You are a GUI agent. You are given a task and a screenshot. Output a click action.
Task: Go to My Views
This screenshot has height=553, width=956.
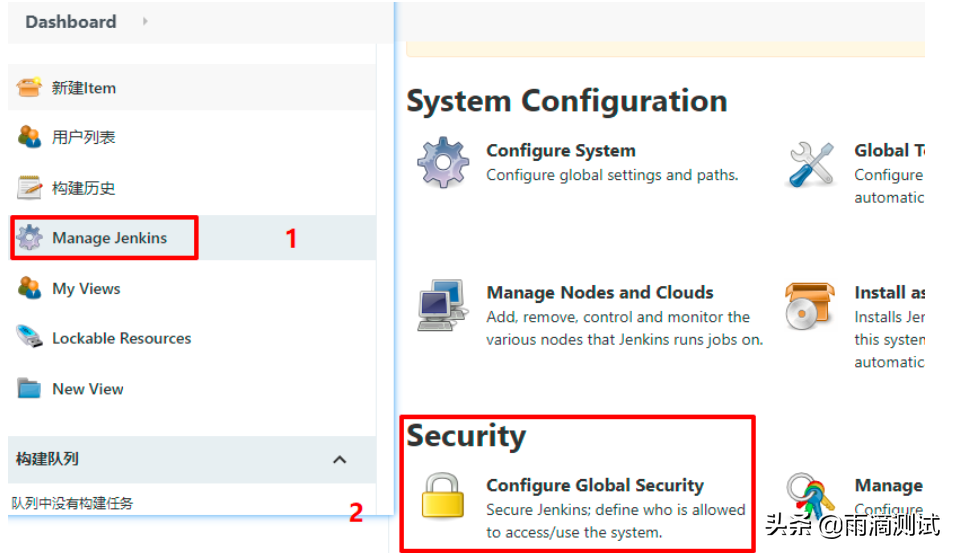(x=86, y=288)
